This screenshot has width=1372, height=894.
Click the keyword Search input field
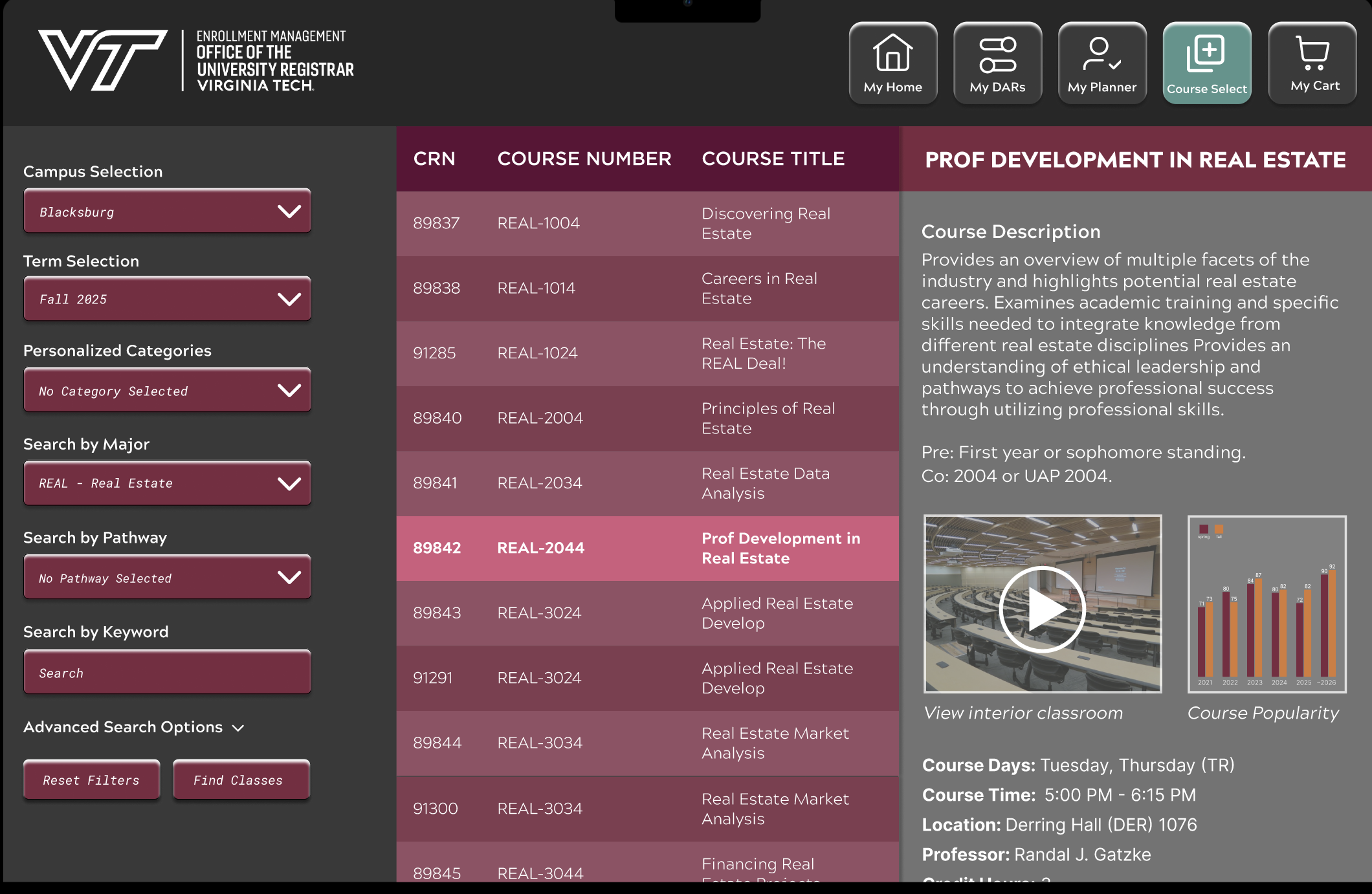(x=167, y=673)
